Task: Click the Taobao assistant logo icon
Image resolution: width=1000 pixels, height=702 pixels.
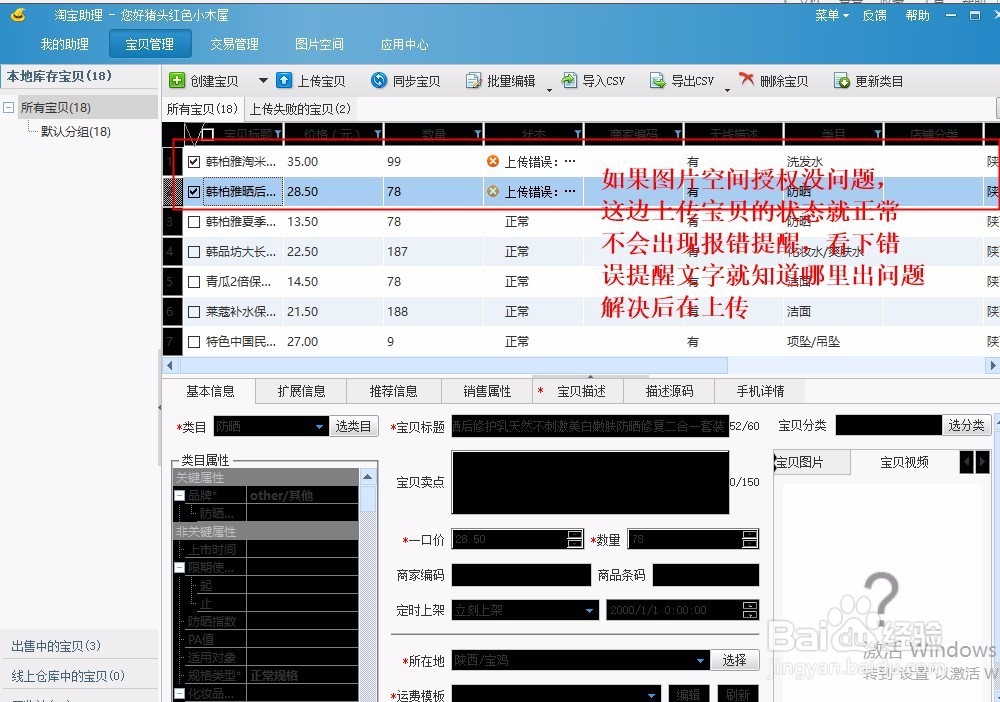Action: click(x=18, y=14)
